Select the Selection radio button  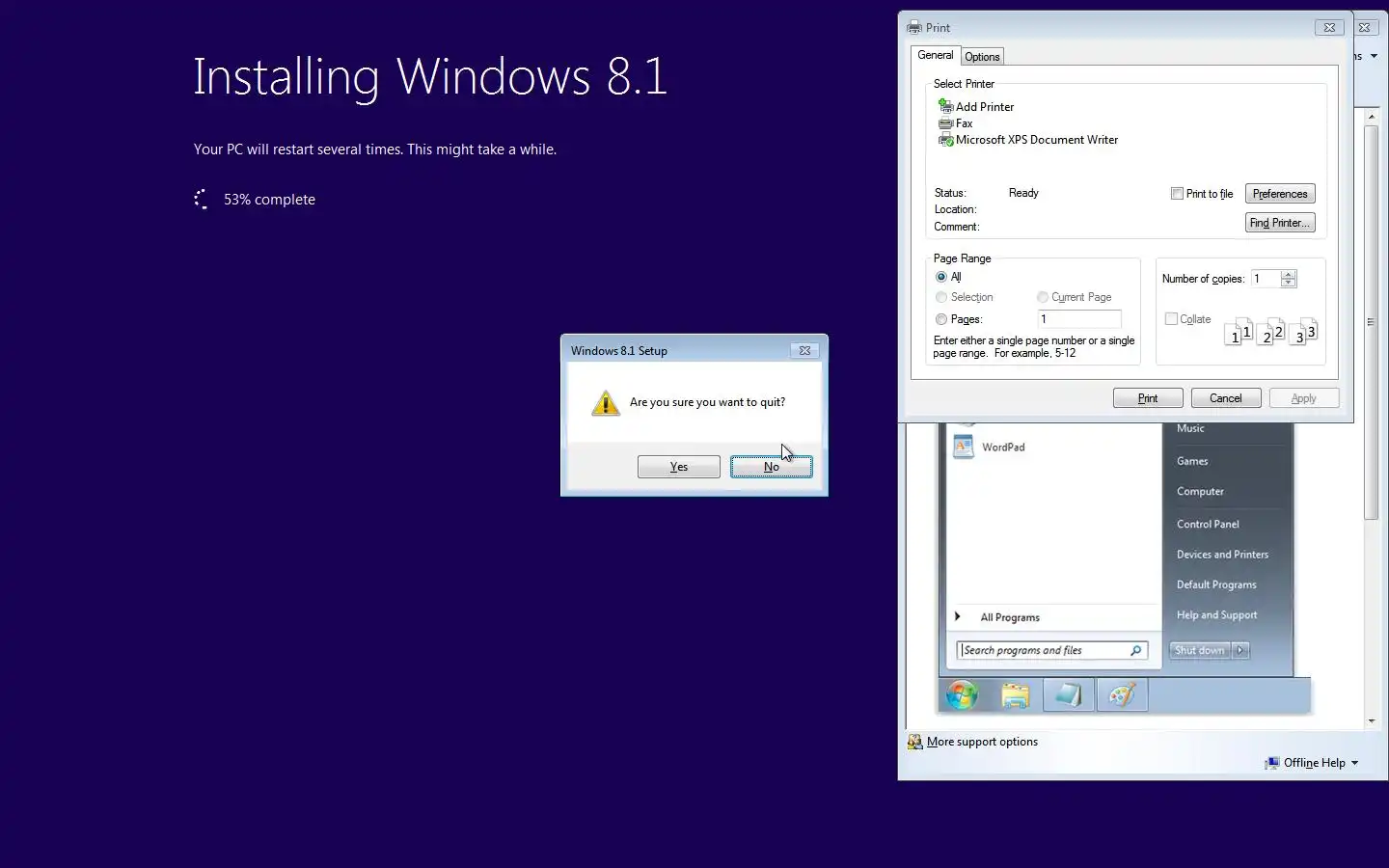point(941,297)
